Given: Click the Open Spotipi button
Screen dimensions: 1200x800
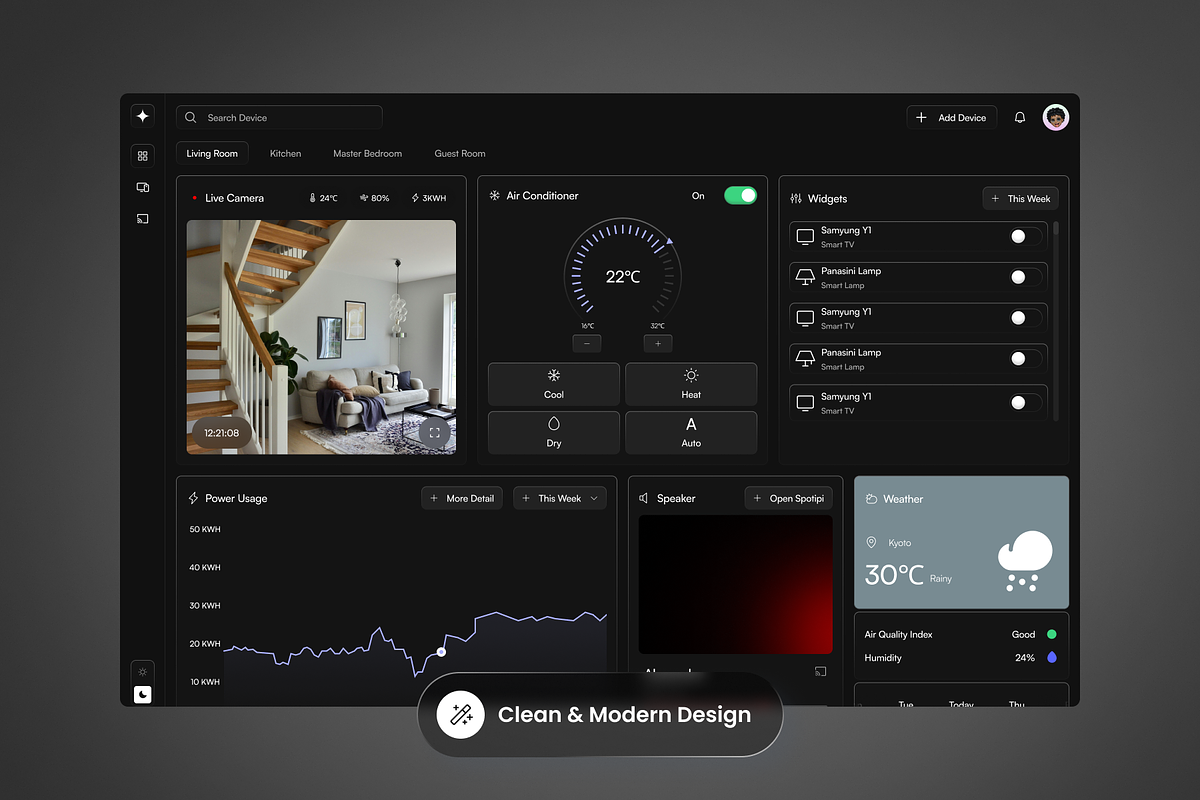Looking at the screenshot, I should tap(788, 498).
